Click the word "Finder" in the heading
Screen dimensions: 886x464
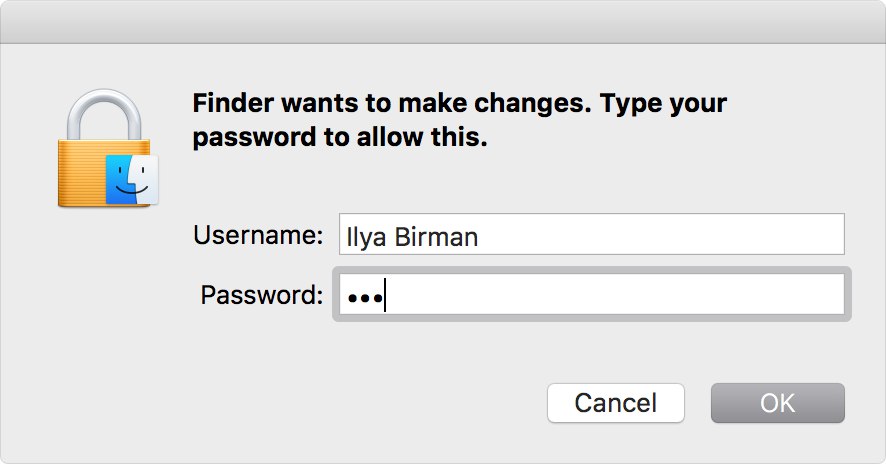coord(233,103)
